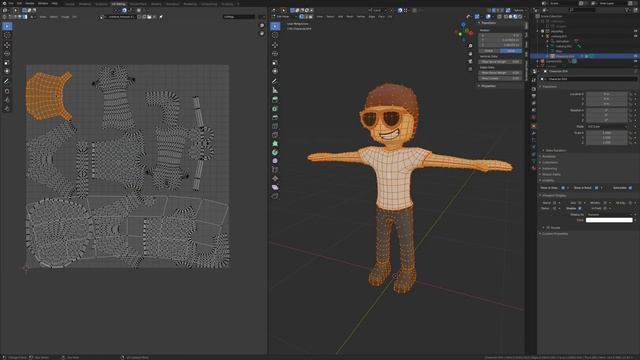Select the Character.004 row in outliner
The width and height of the screenshot is (640, 360).
click(x=586, y=56)
